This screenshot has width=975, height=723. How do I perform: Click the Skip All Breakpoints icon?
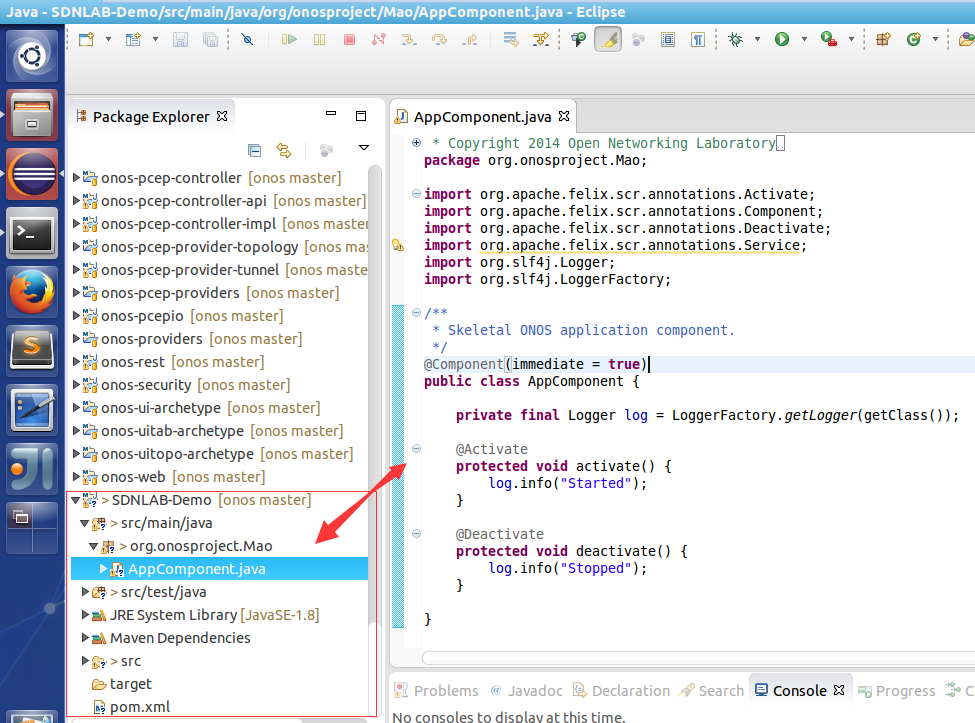[x=247, y=40]
